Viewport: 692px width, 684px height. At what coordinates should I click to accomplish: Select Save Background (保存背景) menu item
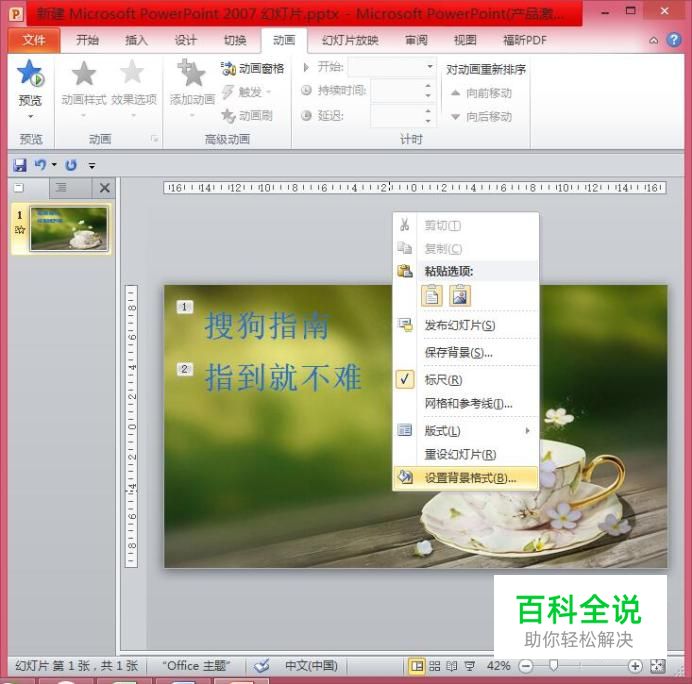point(466,353)
